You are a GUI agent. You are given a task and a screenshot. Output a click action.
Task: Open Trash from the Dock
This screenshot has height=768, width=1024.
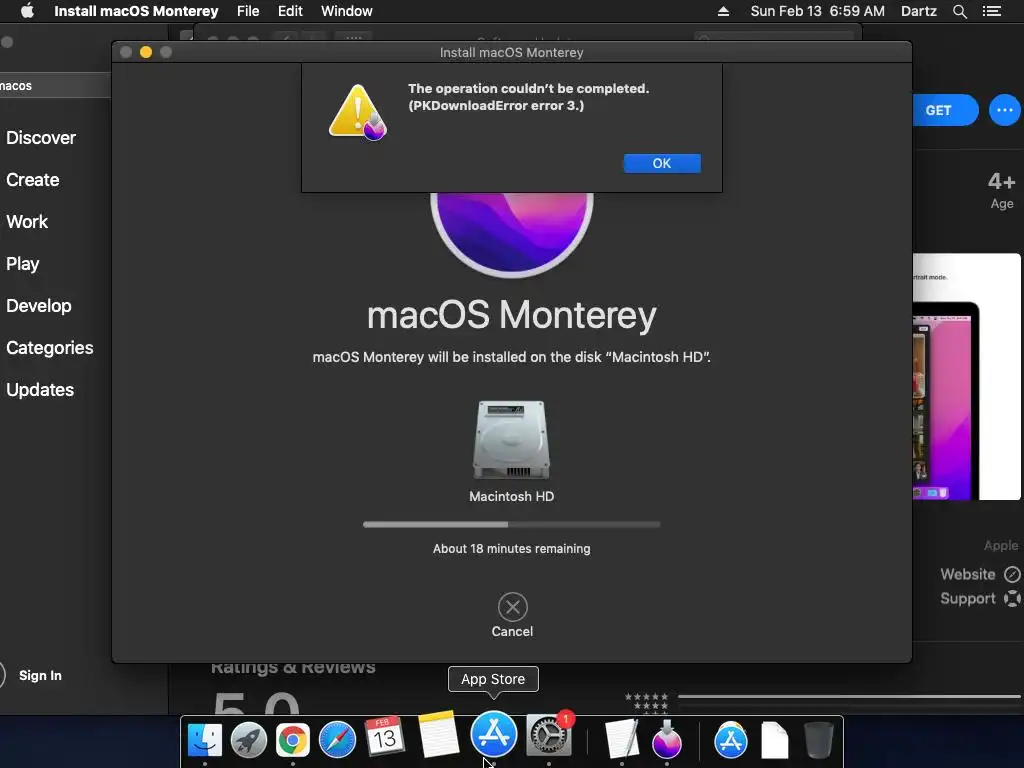coord(818,740)
